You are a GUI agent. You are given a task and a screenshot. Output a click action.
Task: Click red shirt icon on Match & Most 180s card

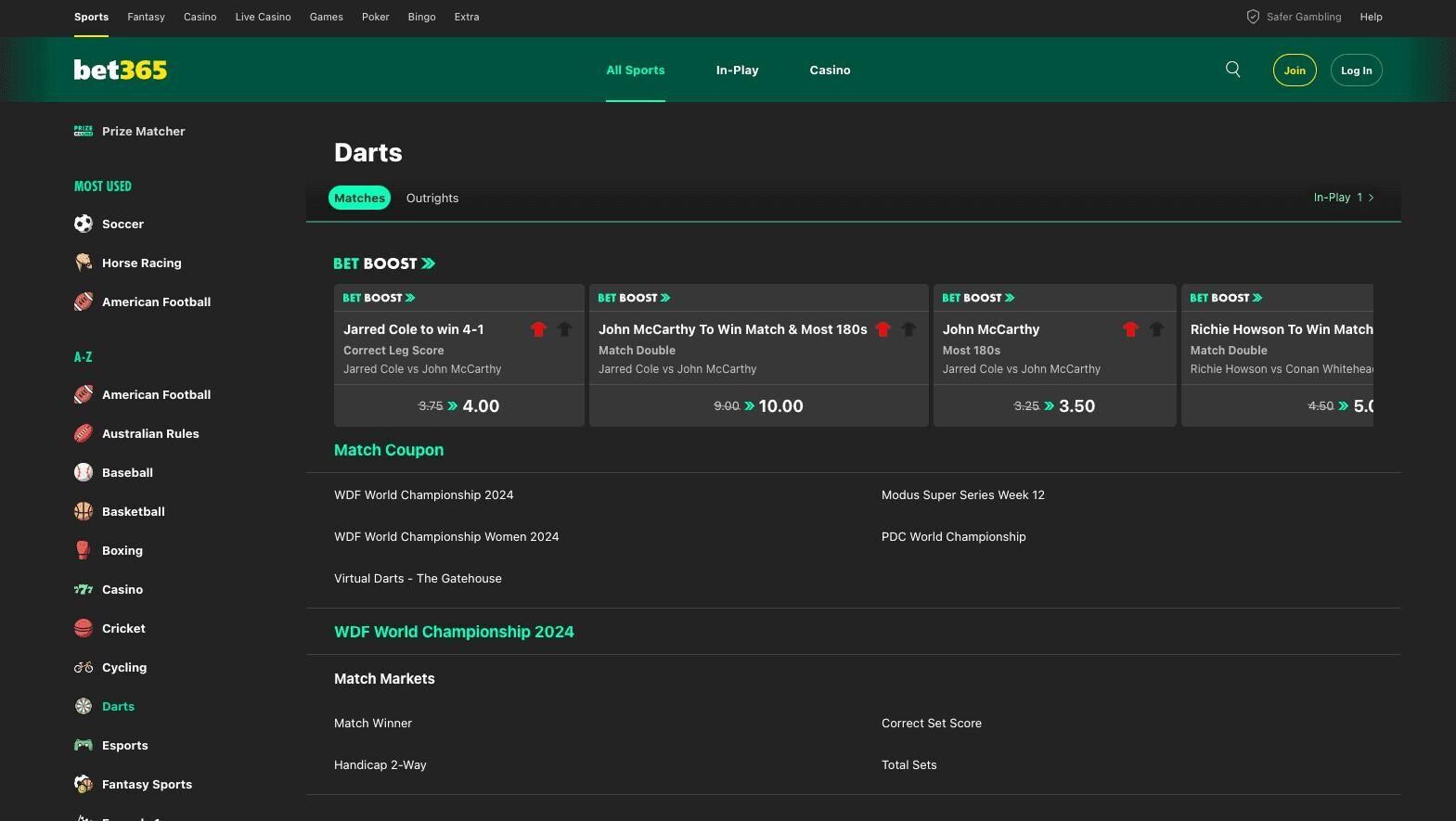883,329
